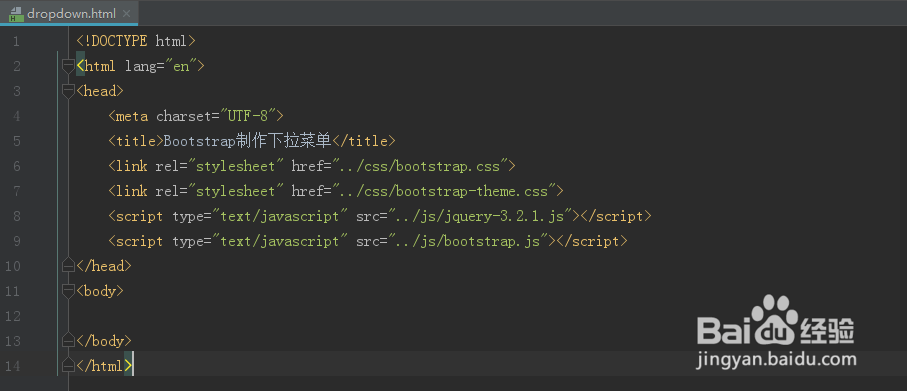Click the closing head fold marker on line 10
The width and height of the screenshot is (907, 391).
pos(68,265)
